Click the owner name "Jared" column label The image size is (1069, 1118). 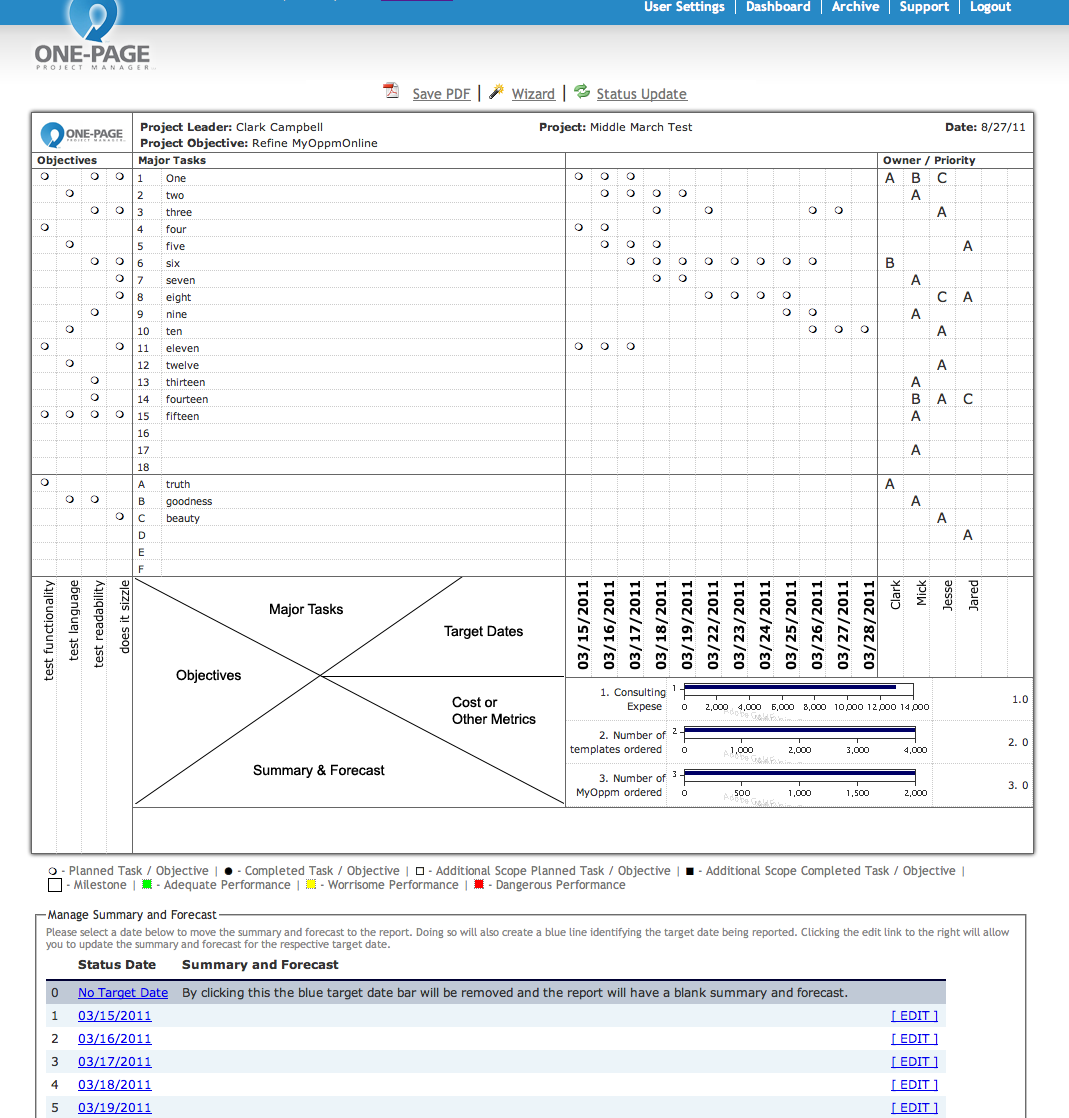coord(973,595)
